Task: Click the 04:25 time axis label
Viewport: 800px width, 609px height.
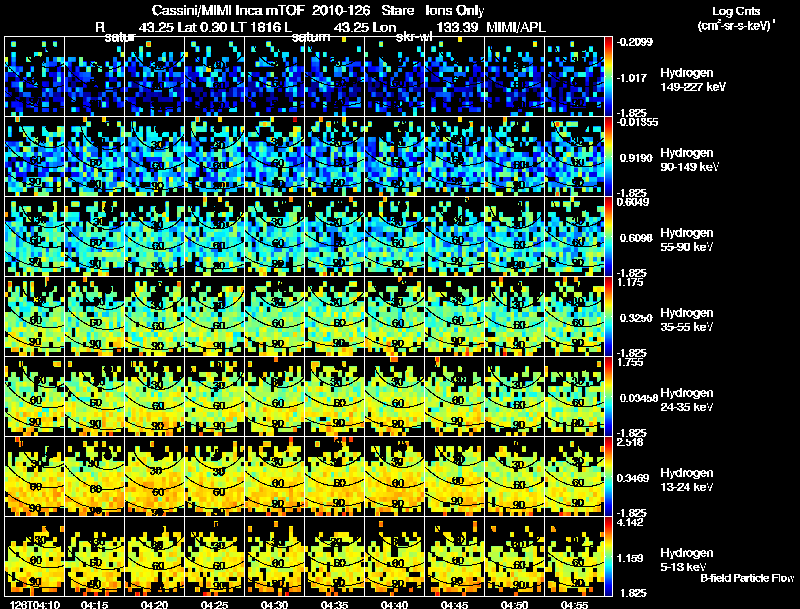Action: [214, 604]
